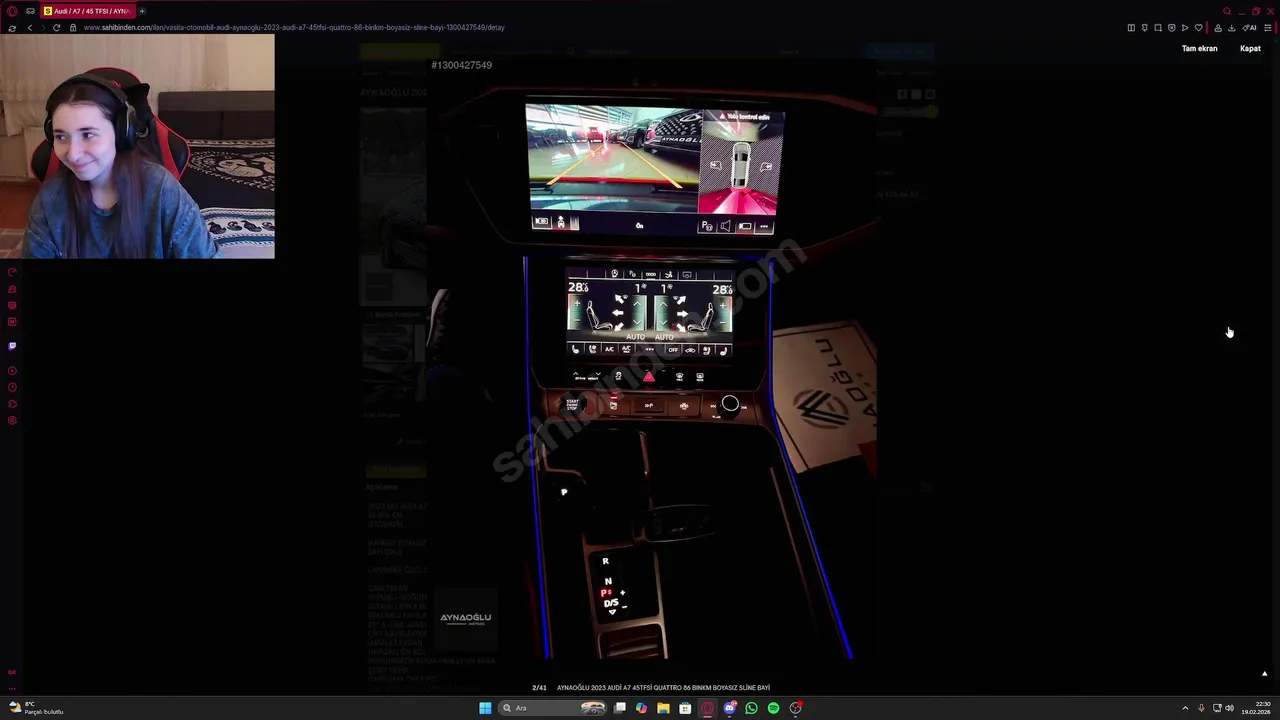Open the AI assistant icon
This screenshot has height=720, width=1280.
1249,28
